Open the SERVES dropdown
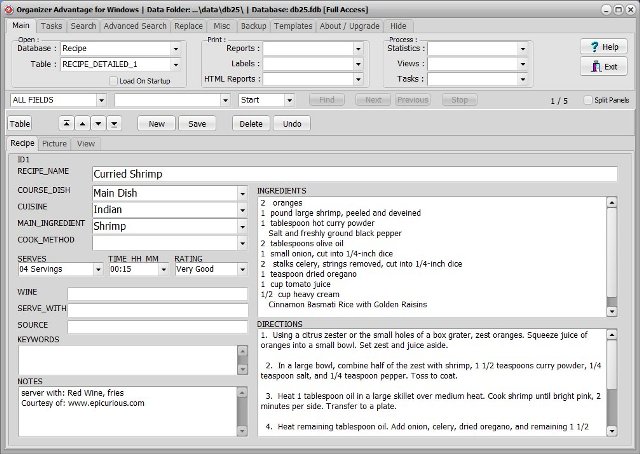This screenshot has width=640, height=454. [x=98, y=269]
